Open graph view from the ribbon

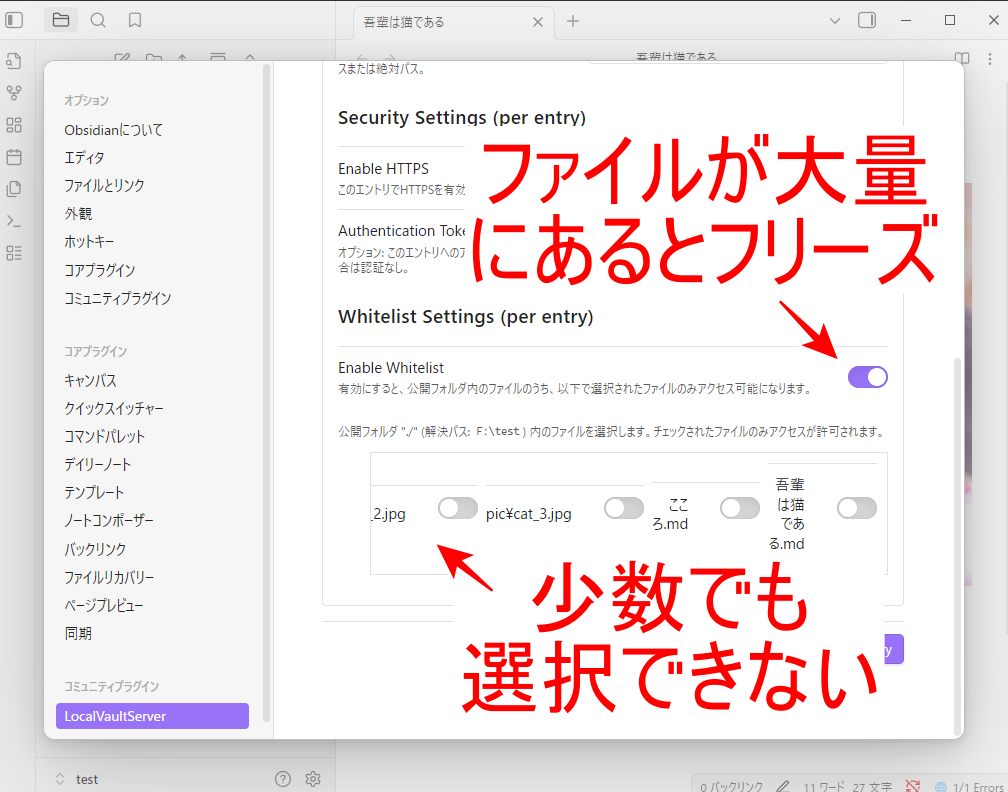[14, 93]
